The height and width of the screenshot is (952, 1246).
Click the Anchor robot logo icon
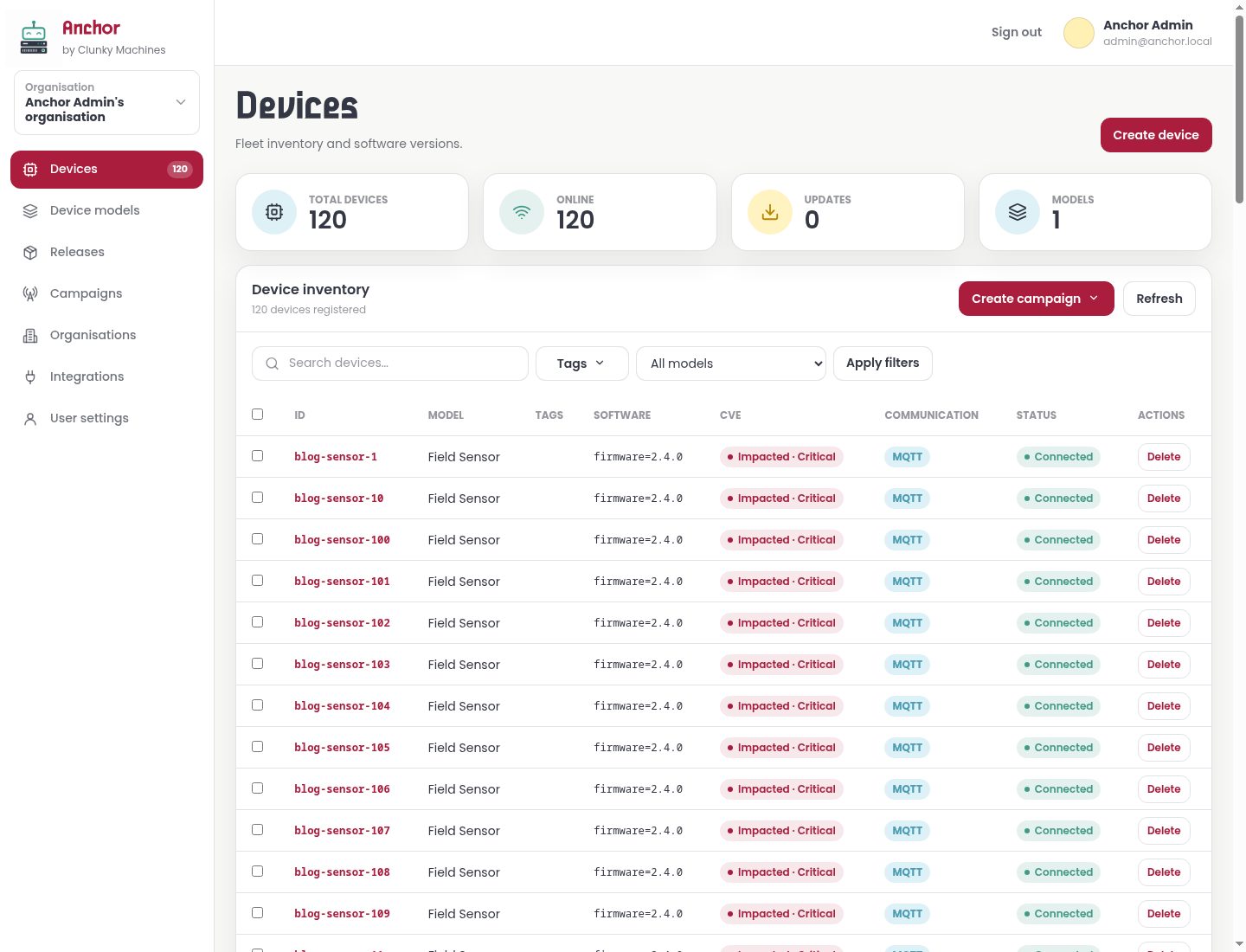pyautogui.click(x=34, y=37)
